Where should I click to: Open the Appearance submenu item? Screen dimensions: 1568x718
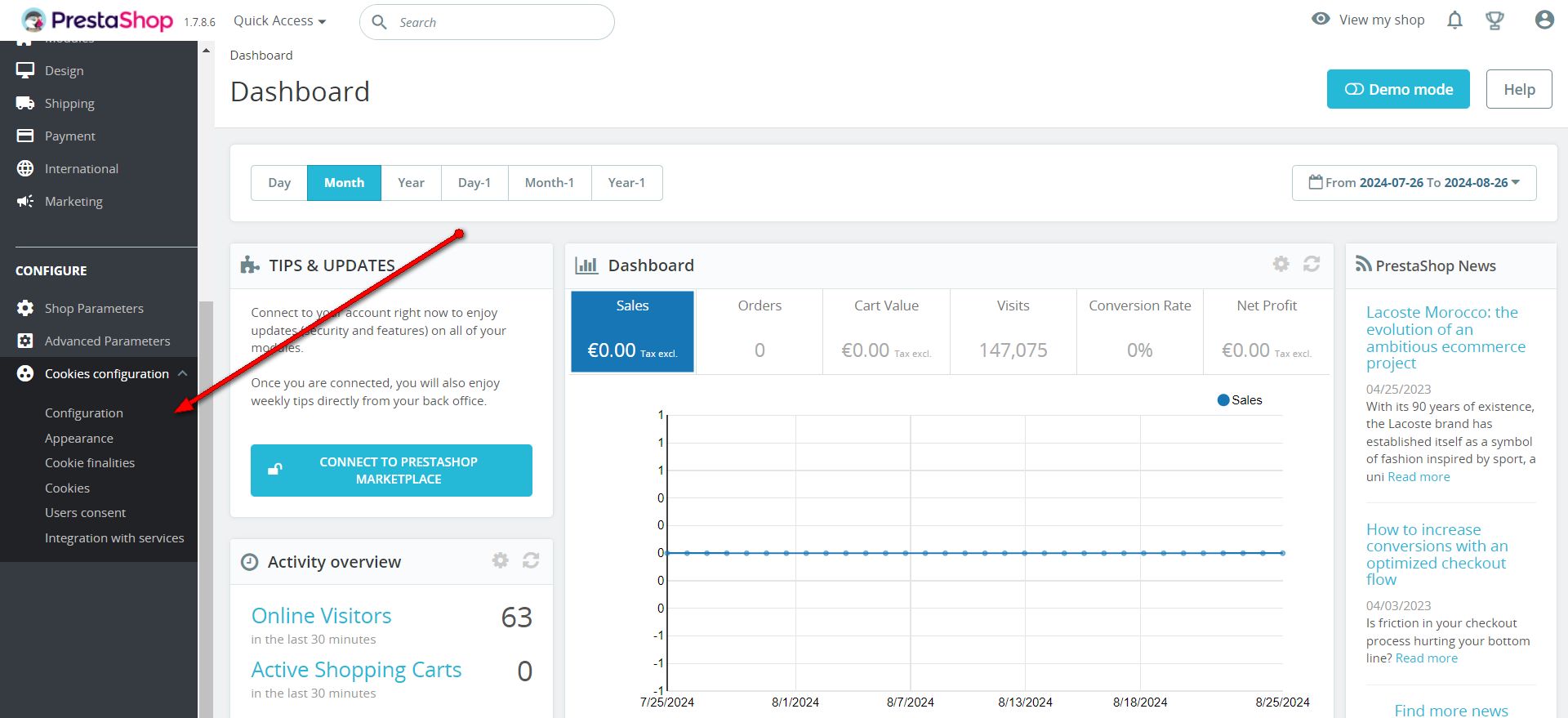pyautogui.click(x=79, y=439)
